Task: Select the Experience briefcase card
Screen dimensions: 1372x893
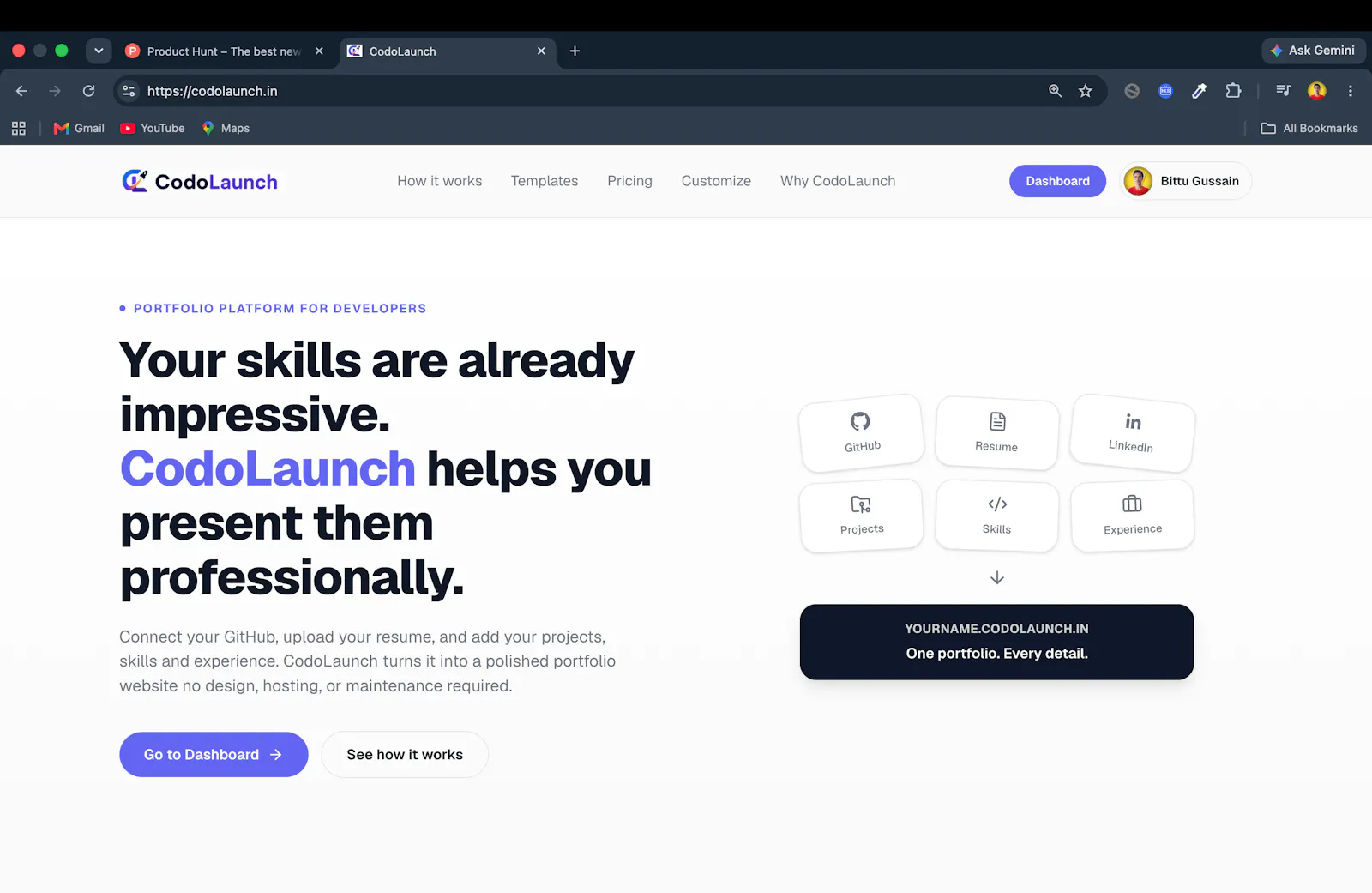Action: pos(1132,516)
